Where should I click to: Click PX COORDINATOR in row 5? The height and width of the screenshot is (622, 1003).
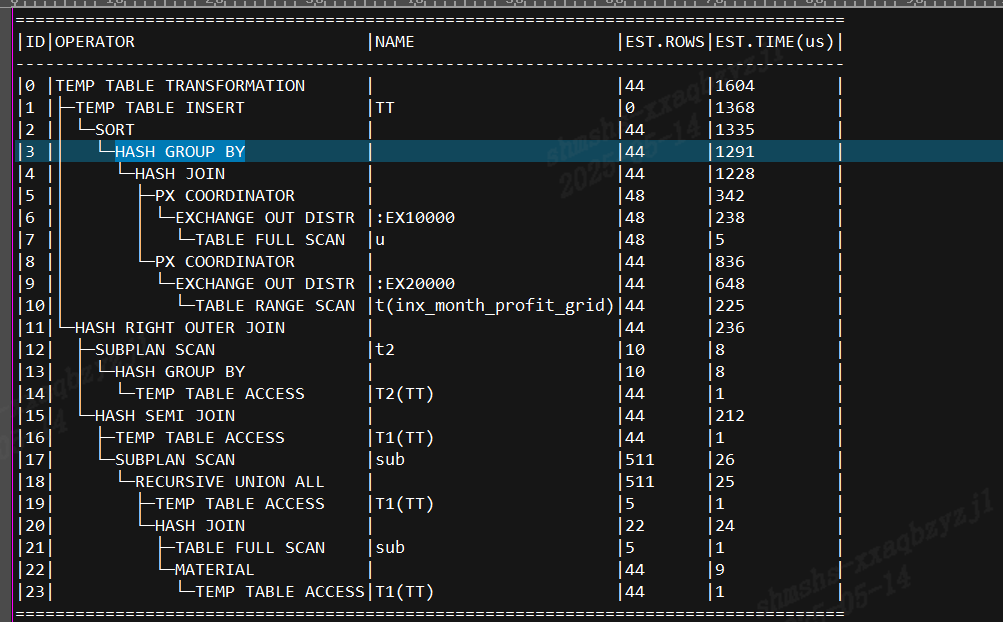(225, 195)
